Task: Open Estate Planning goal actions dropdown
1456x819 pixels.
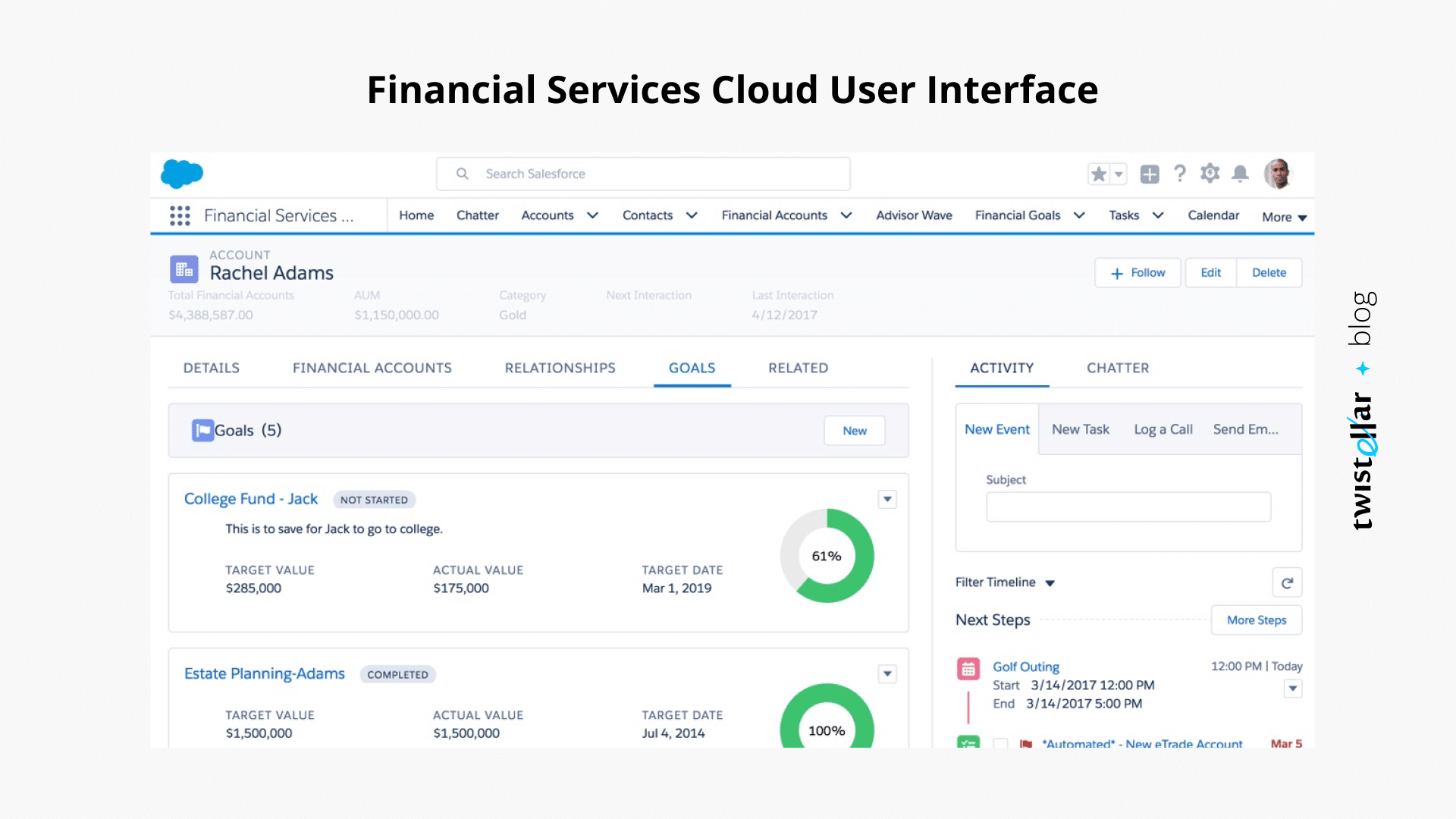Action: [887, 674]
